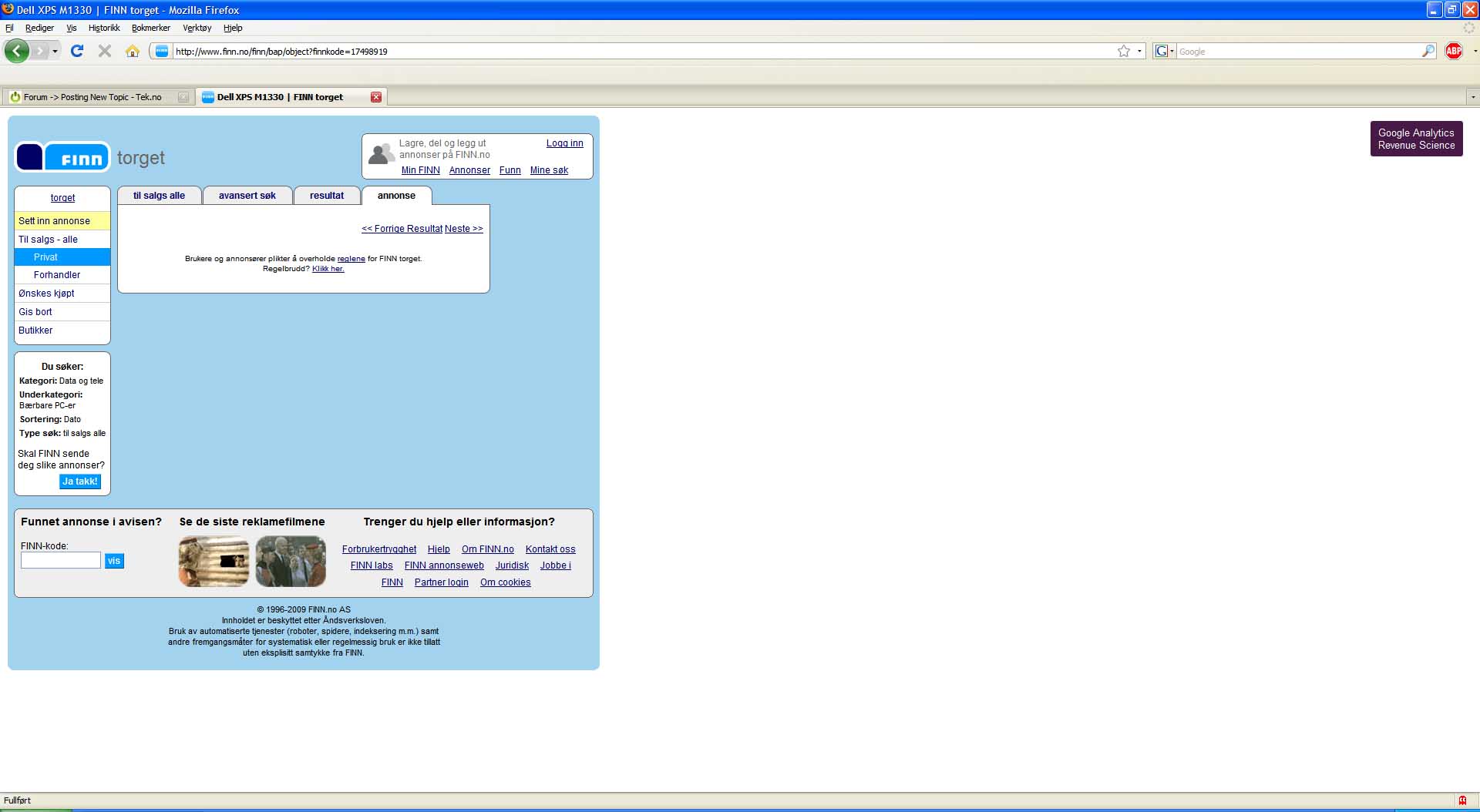Click the Forward navigation arrow
1480x812 pixels.
pyautogui.click(x=40, y=51)
